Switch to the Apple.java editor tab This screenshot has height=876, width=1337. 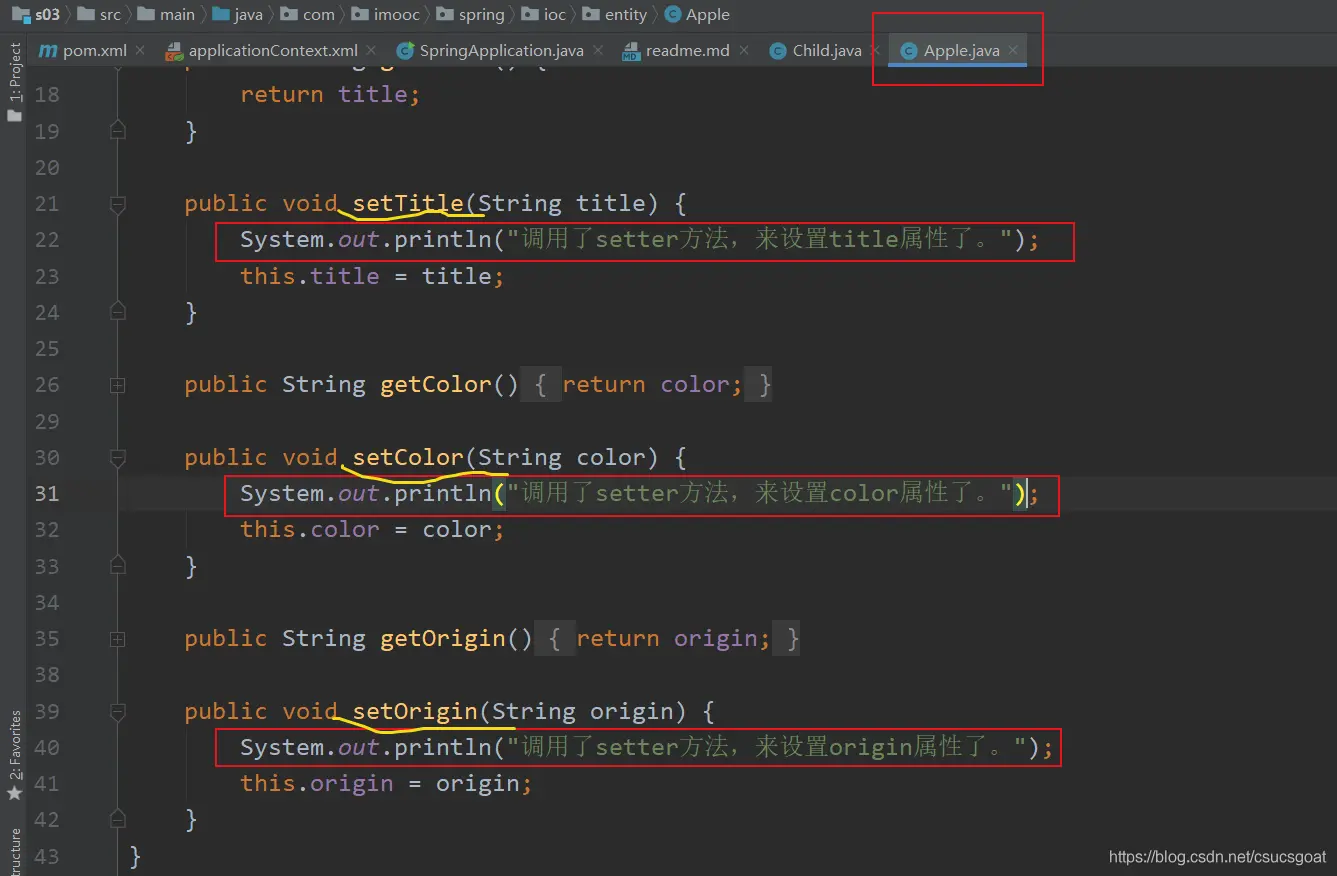coord(961,51)
